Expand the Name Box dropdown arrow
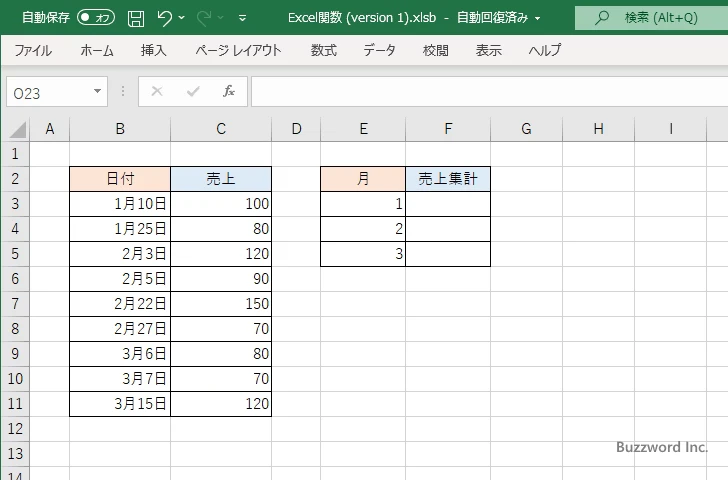 [x=98, y=91]
